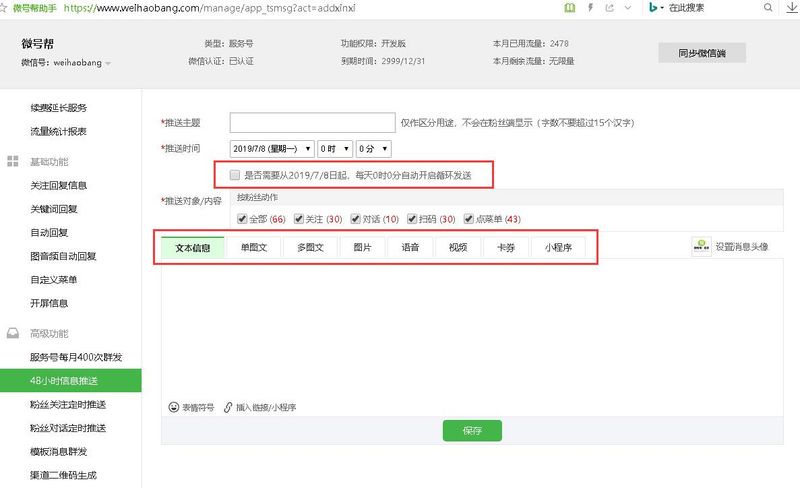Switch to the 卡券 tab
This screenshot has height=488, width=800.
pyautogui.click(x=506, y=248)
